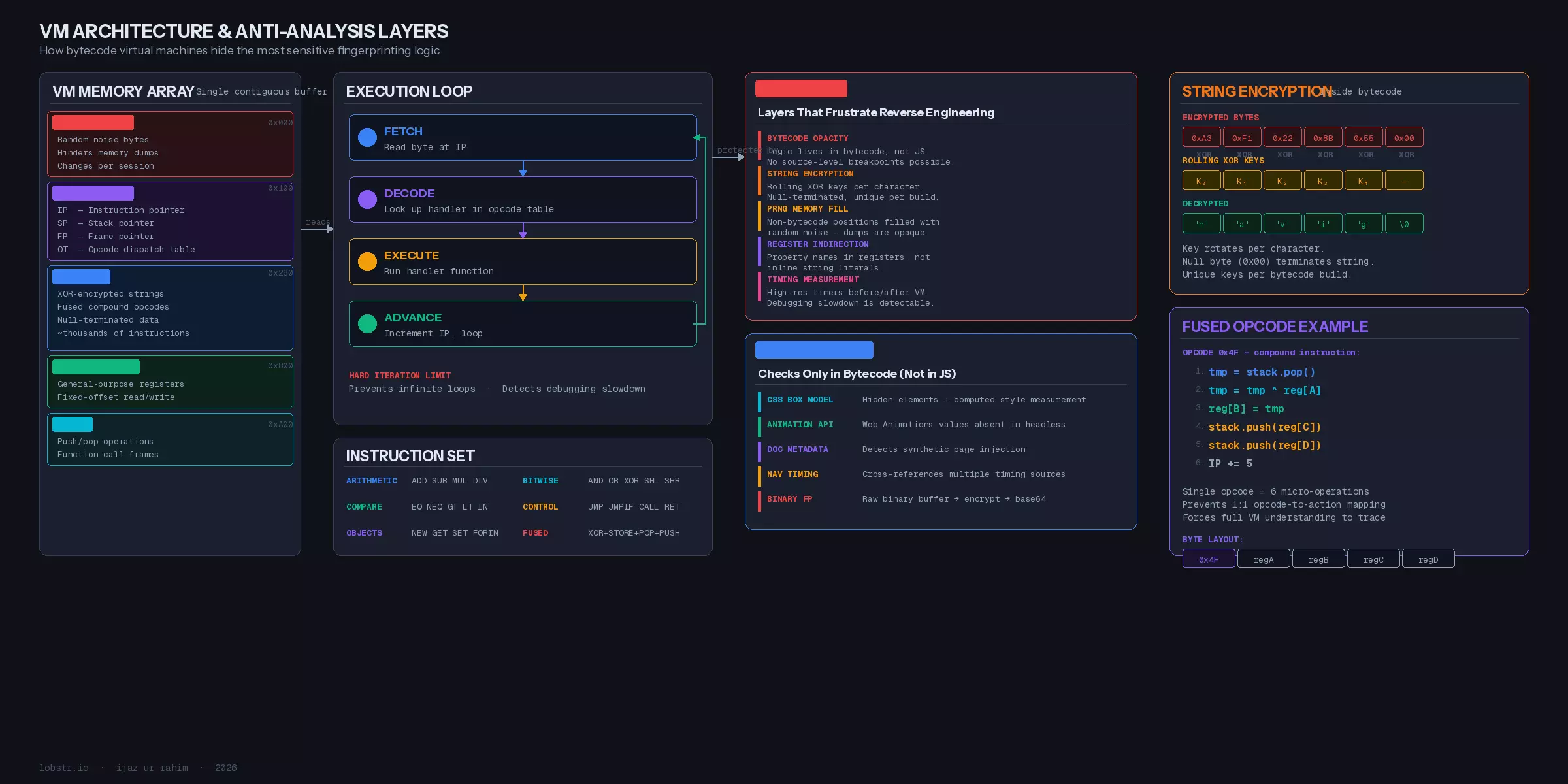Click the ARITHMETIC instruction category
Screen dimensions: 1568x784
coord(371,481)
